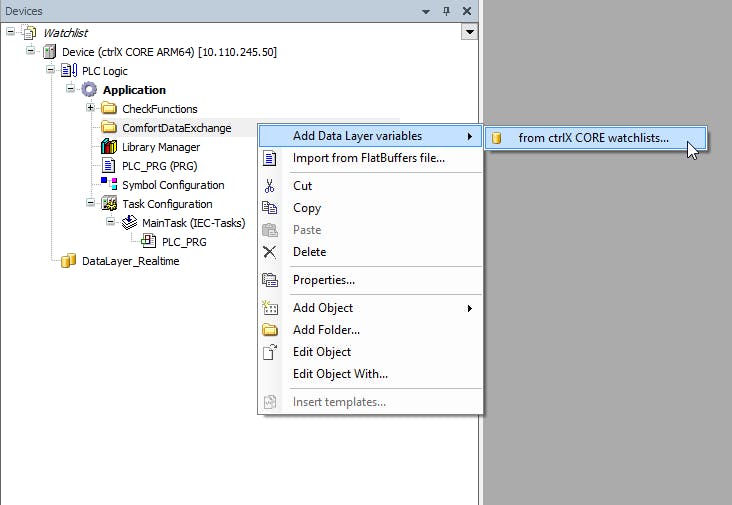This screenshot has width=732, height=505.
Task: Select PLC_PRG under MainTask
Action: coord(184,242)
